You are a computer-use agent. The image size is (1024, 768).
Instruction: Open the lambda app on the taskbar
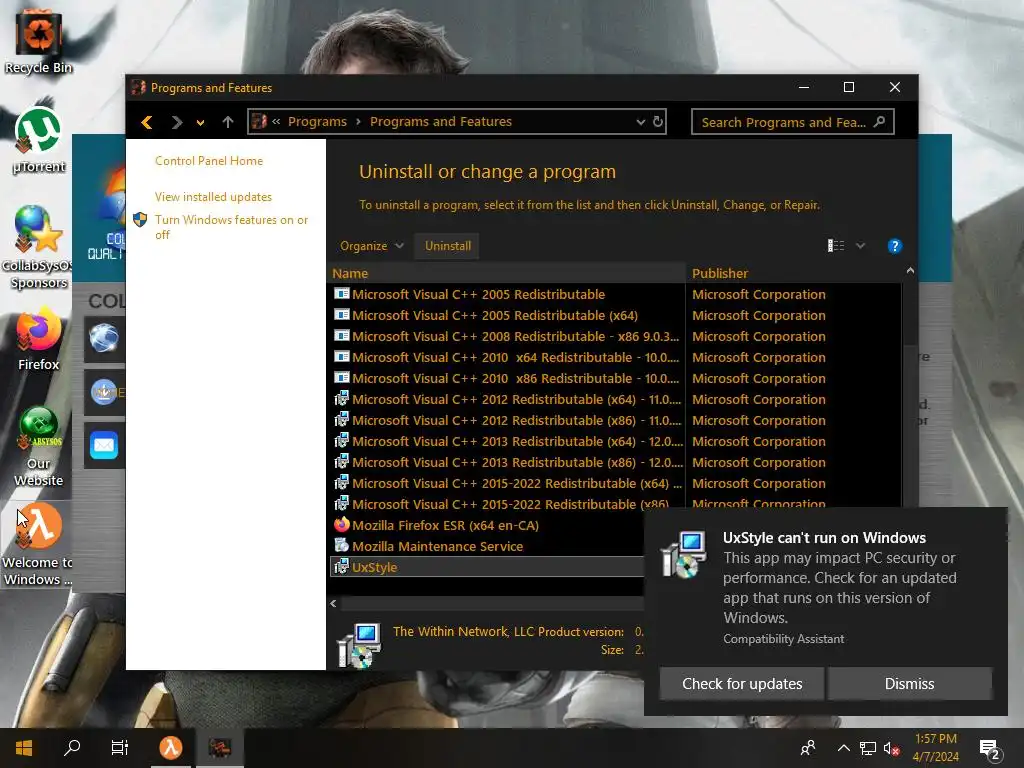click(x=170, y=748)
